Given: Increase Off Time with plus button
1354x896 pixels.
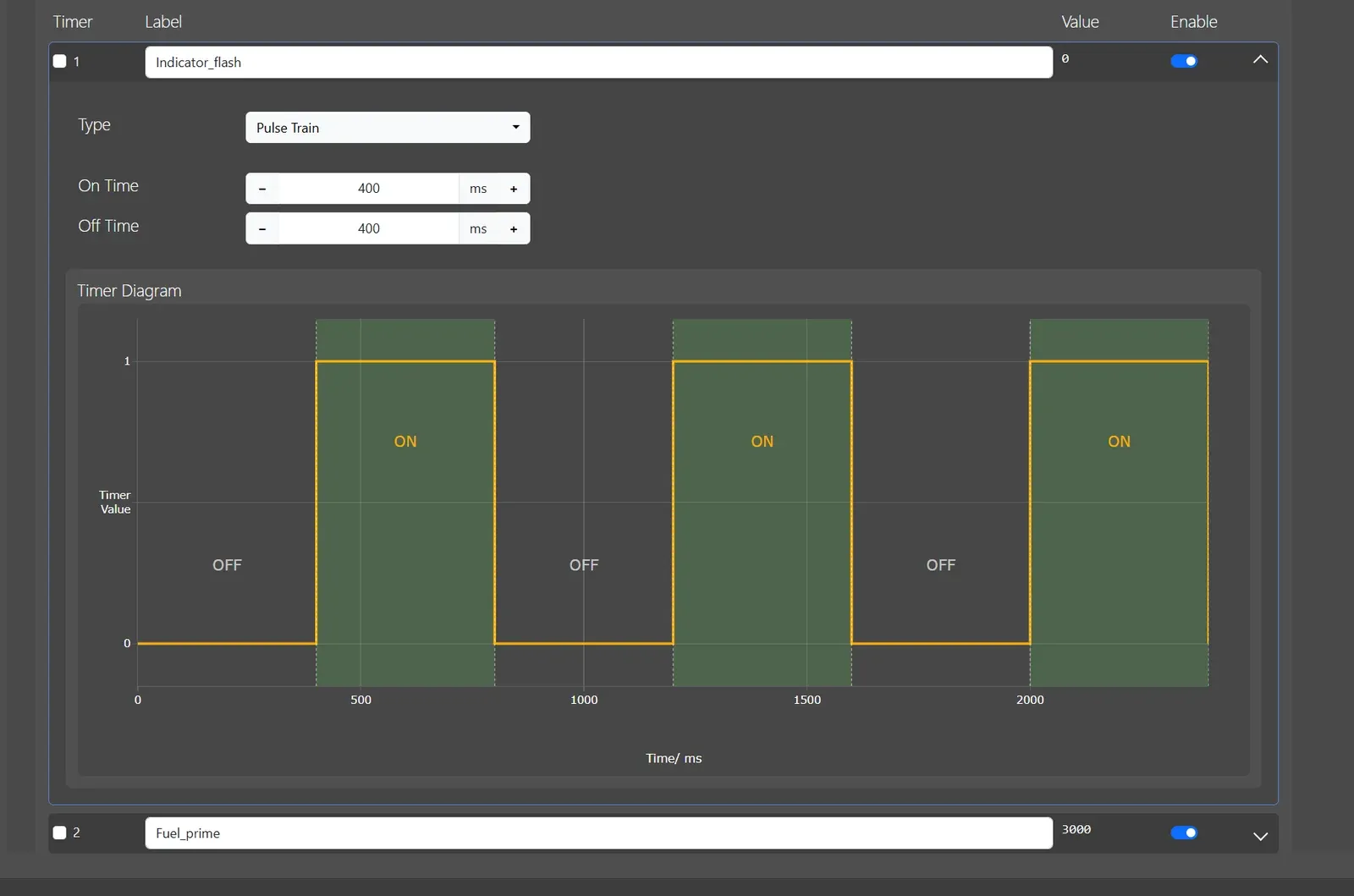Looking at the screenshot, I should pyautogui.click(x=514, y=228).
